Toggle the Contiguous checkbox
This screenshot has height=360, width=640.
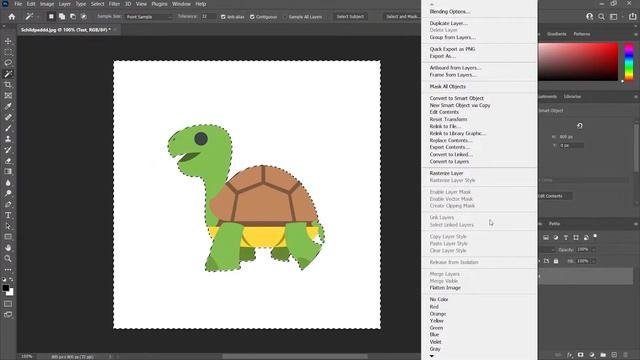252,17
